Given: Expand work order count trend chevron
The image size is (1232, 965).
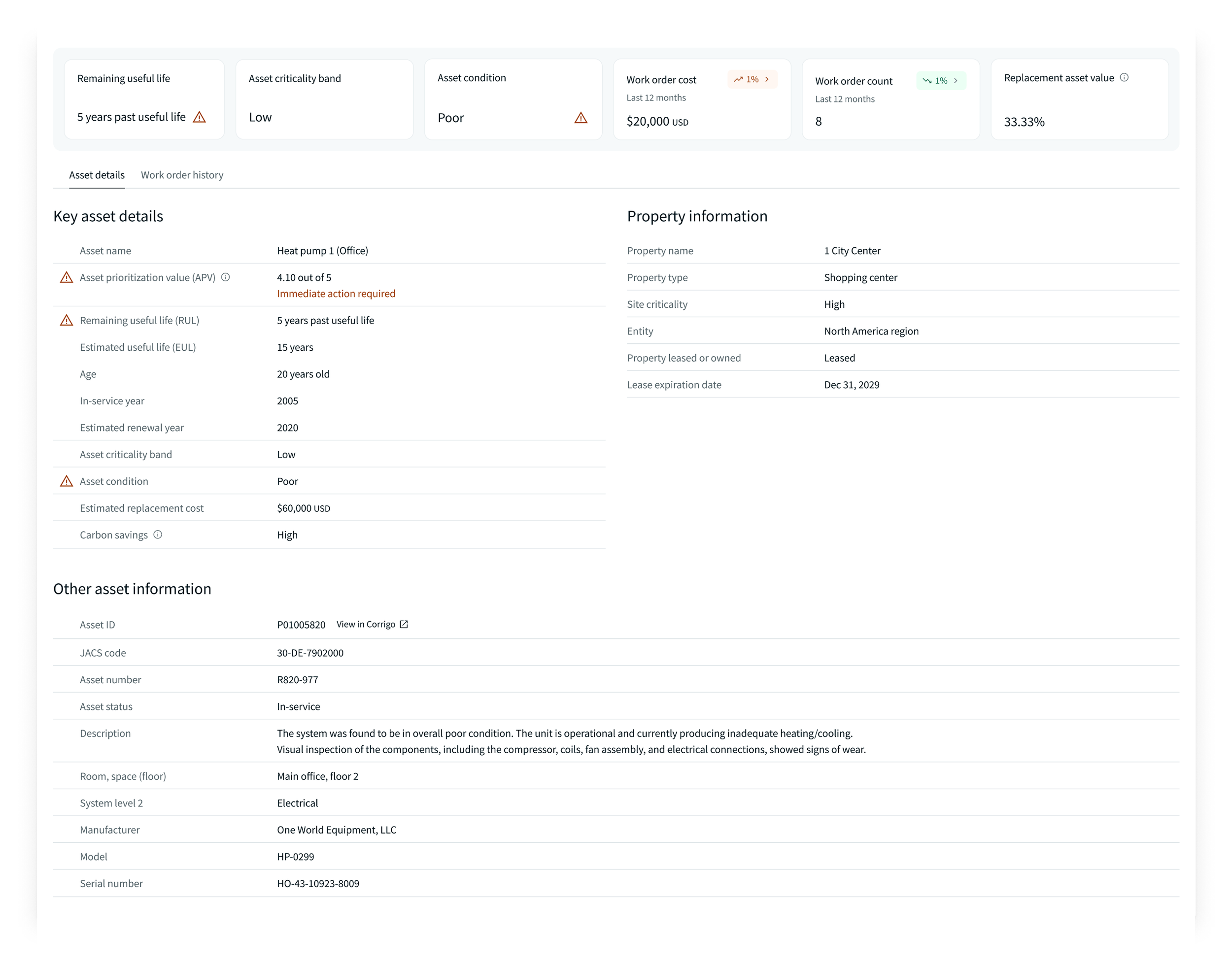Looking at the screenshot, I should pos(956,81).
